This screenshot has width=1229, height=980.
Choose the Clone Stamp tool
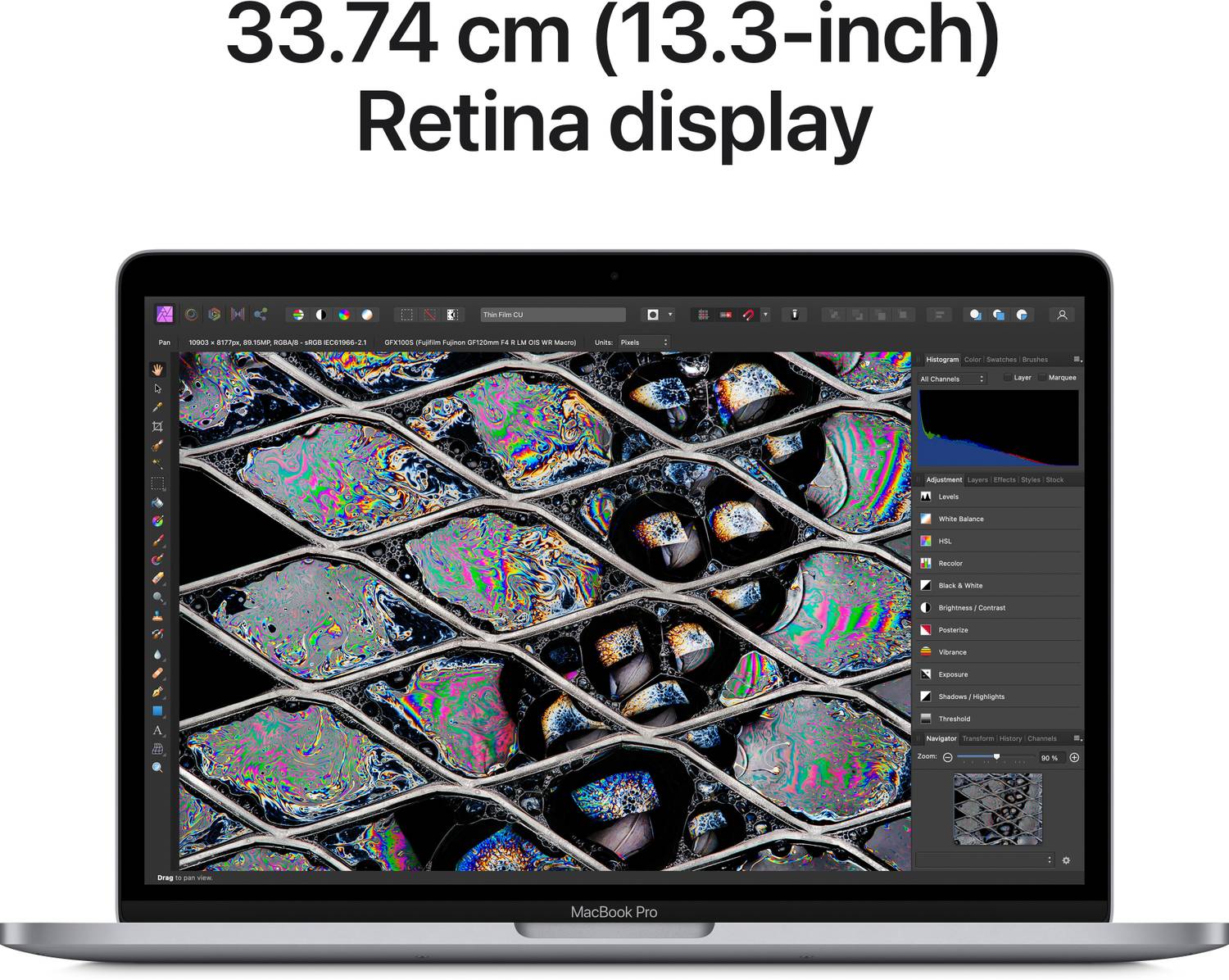tap(157, 616)
